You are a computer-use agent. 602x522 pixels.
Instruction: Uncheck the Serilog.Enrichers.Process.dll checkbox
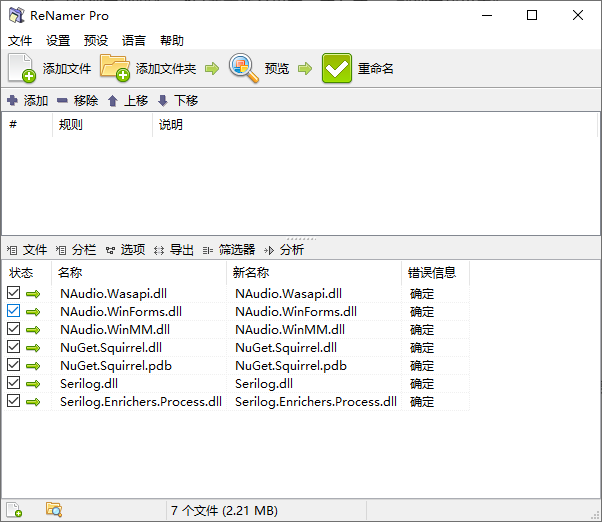tap(13, 401)
